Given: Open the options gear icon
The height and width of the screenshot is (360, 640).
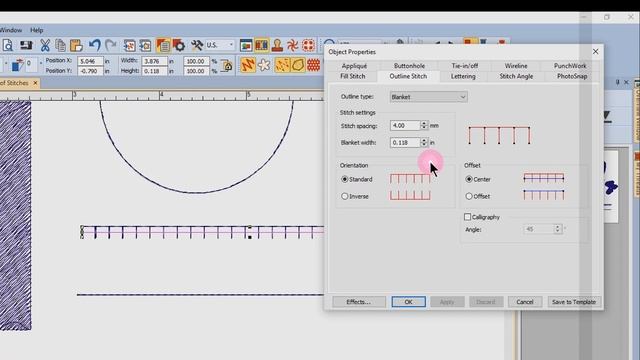Looking at the screenshot, I should click(179, 45).
